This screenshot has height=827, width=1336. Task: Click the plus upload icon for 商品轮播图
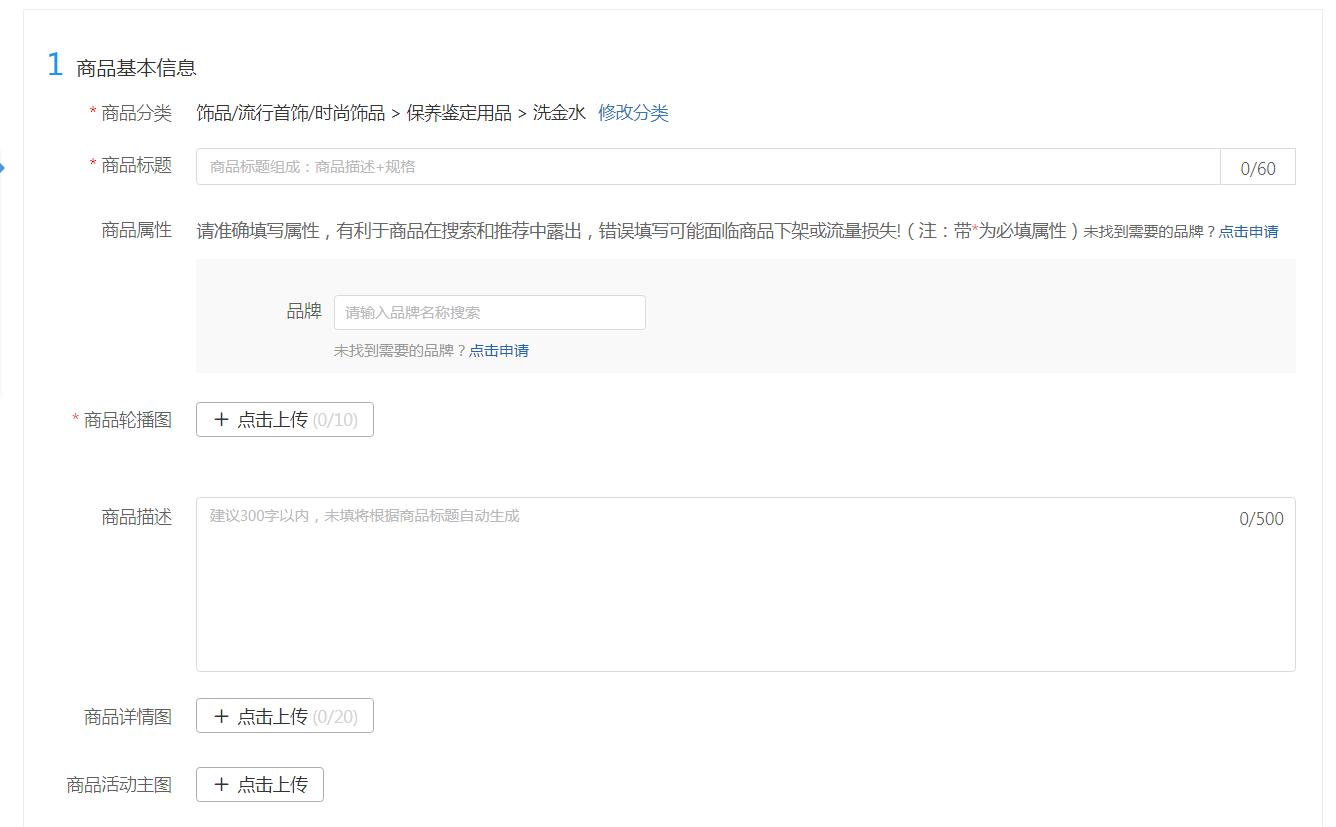(222, 419)
